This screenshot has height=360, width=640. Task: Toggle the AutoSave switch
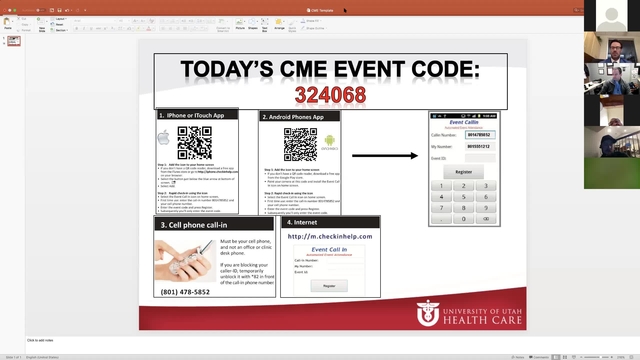[40, 10]
